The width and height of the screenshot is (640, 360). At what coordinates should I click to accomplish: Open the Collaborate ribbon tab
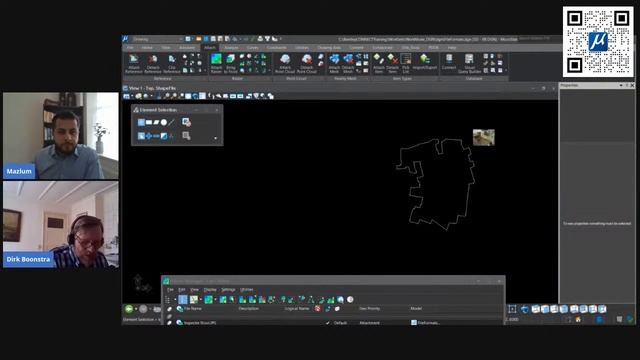(x=382, y=48)
